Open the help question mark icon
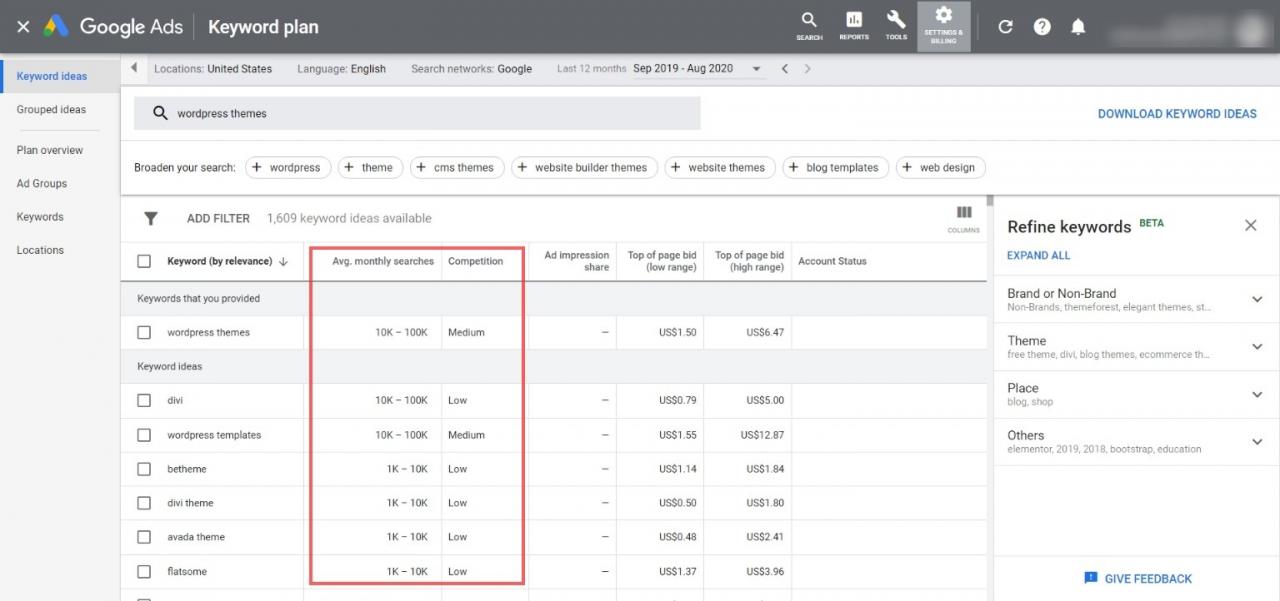The height and width of the screenshot is (601, 1280). [1042, 27]
